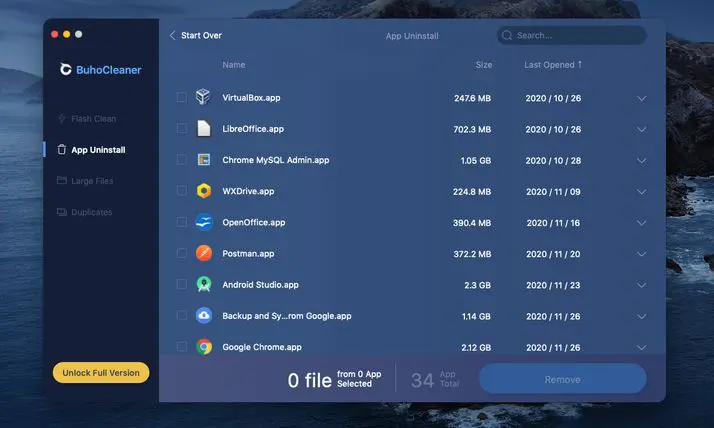Tick the Backup and Sync checkbox

click(x=181, y=315)
